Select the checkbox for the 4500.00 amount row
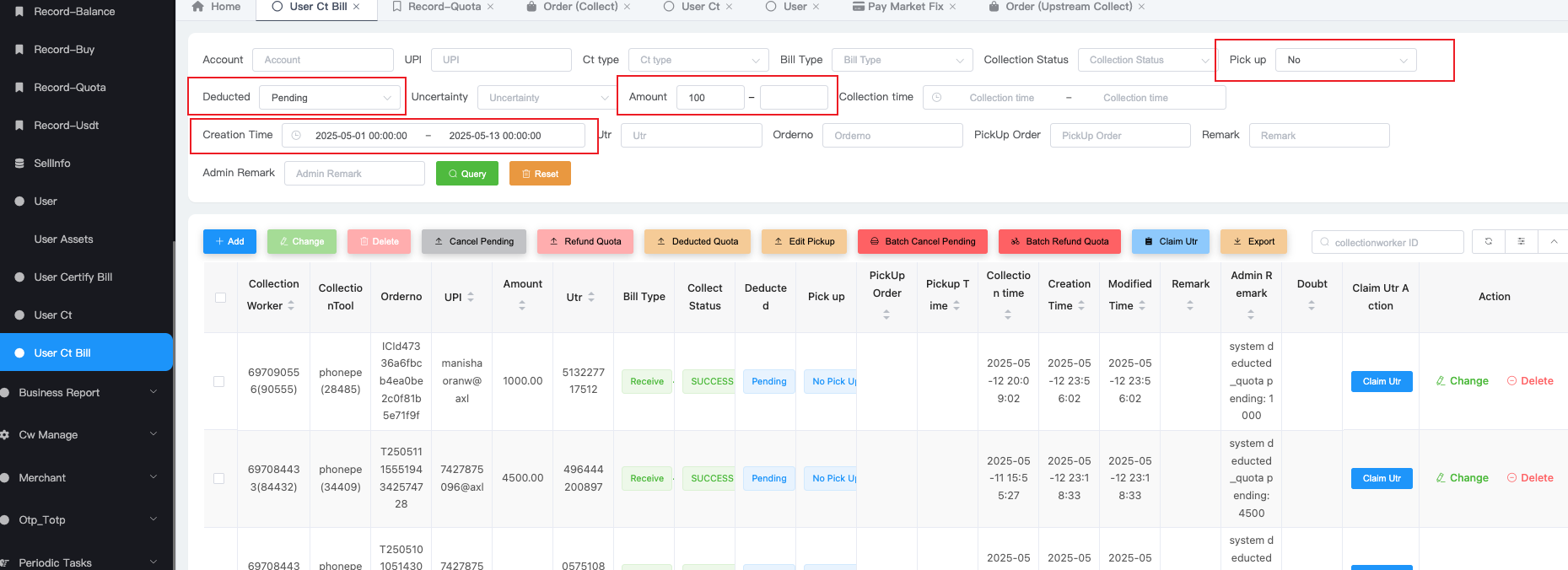 click(219, 478)
